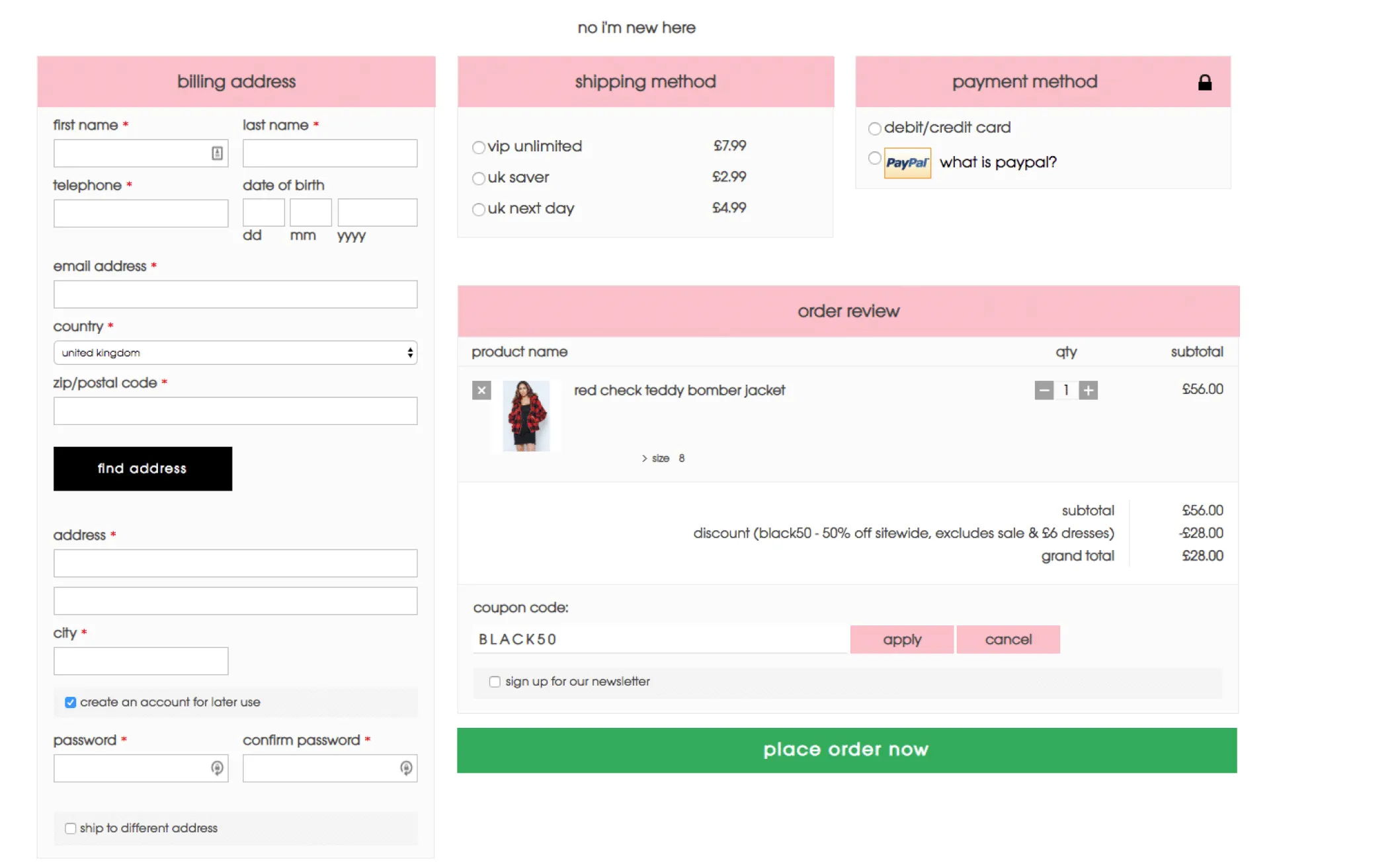The height and width of the screenshot is (868, 1398).
Task: Click the second address line field
Action: coord(235,601)
